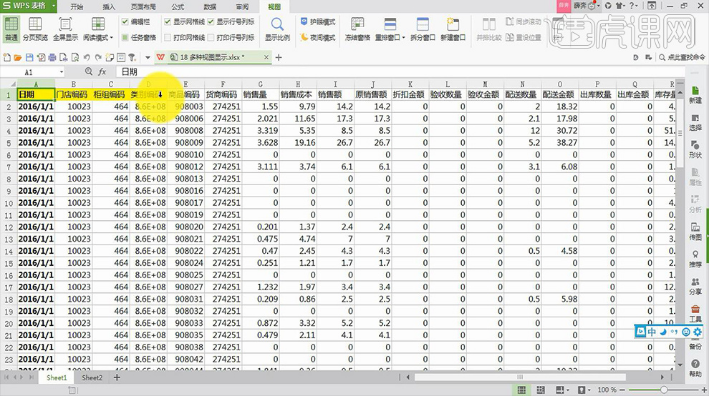Turn on 护眼模式 eye protection mode
709x397 pixels.
pyautogui.click(x=318, y=22)
